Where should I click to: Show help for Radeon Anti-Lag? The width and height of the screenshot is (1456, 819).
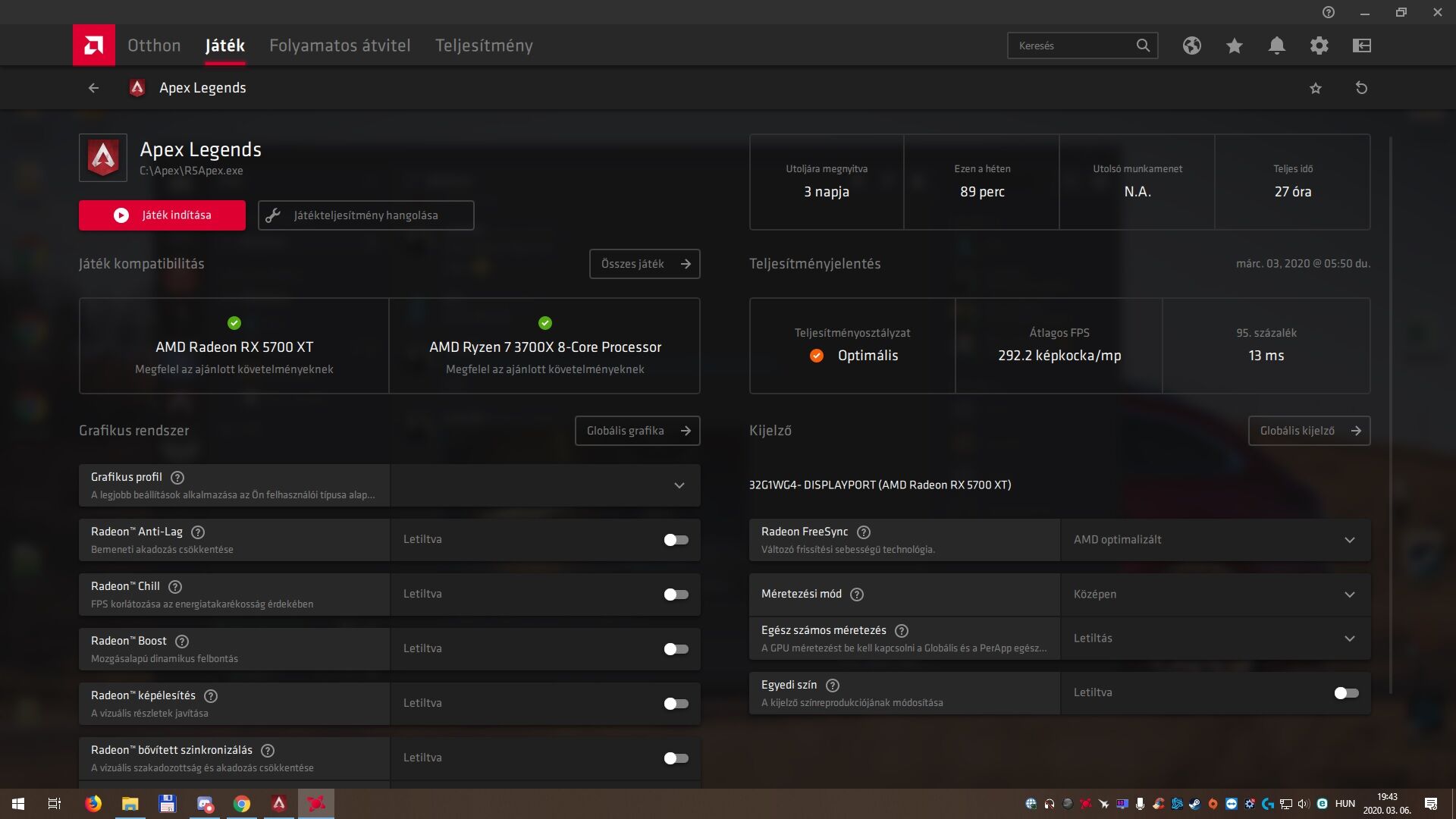pos(198,532)
